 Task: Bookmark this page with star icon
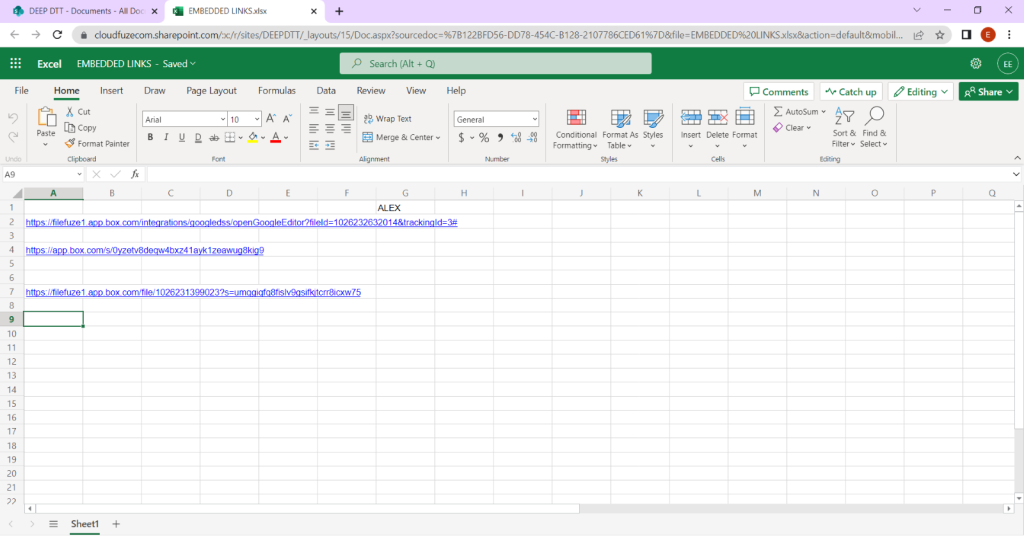(x=940, y=35)
